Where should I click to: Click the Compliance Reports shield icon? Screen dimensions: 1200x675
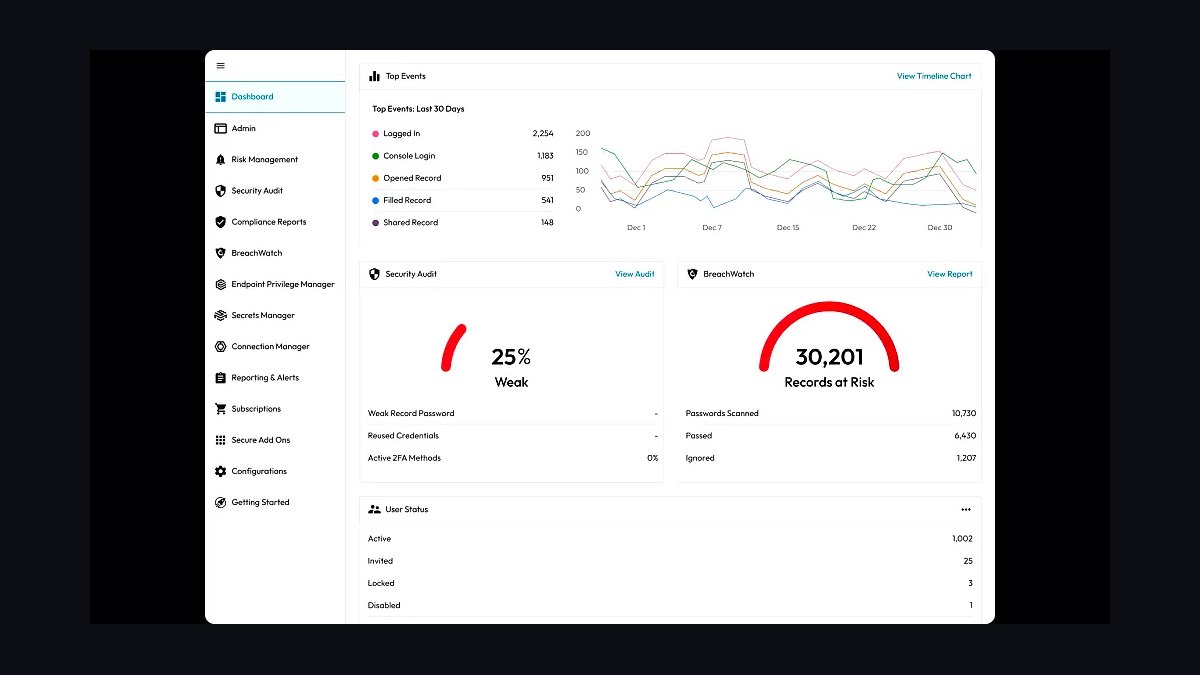click(221, 222)
